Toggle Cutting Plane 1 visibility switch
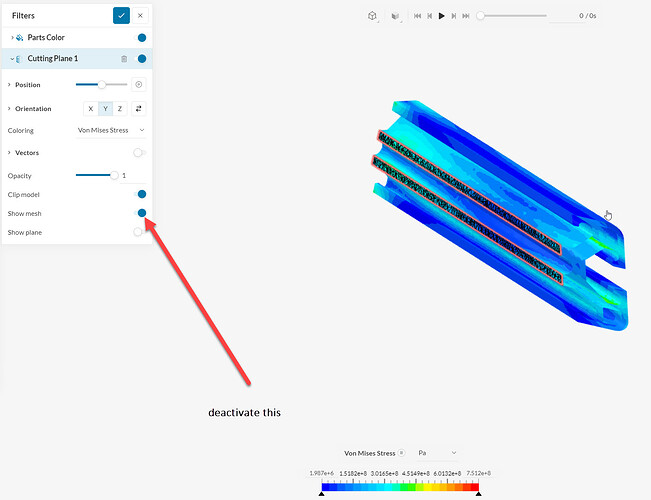This screenshot has width=651, height=500. 142,59
